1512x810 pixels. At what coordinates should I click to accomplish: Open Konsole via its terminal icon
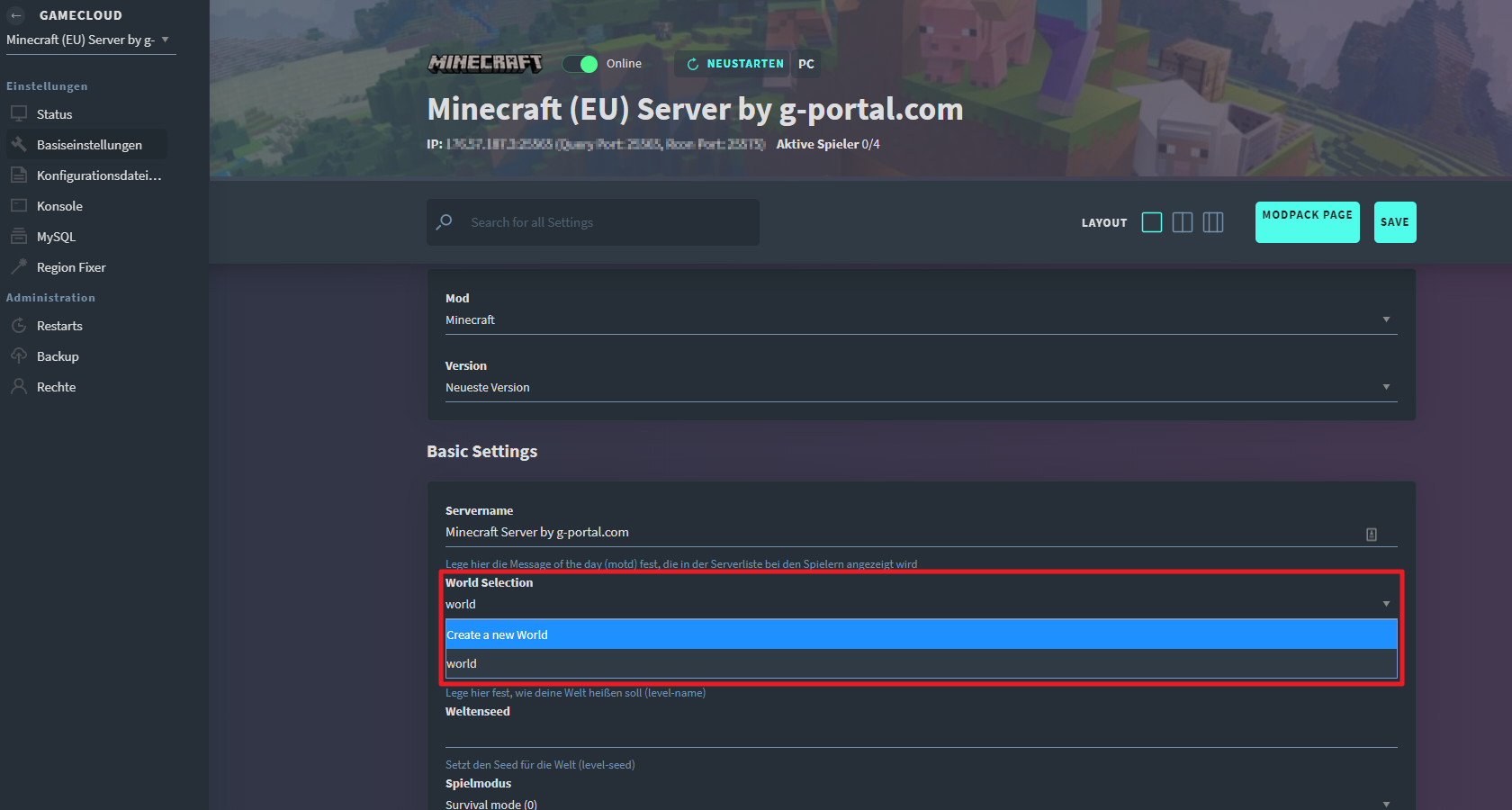(x=19, y=205)
